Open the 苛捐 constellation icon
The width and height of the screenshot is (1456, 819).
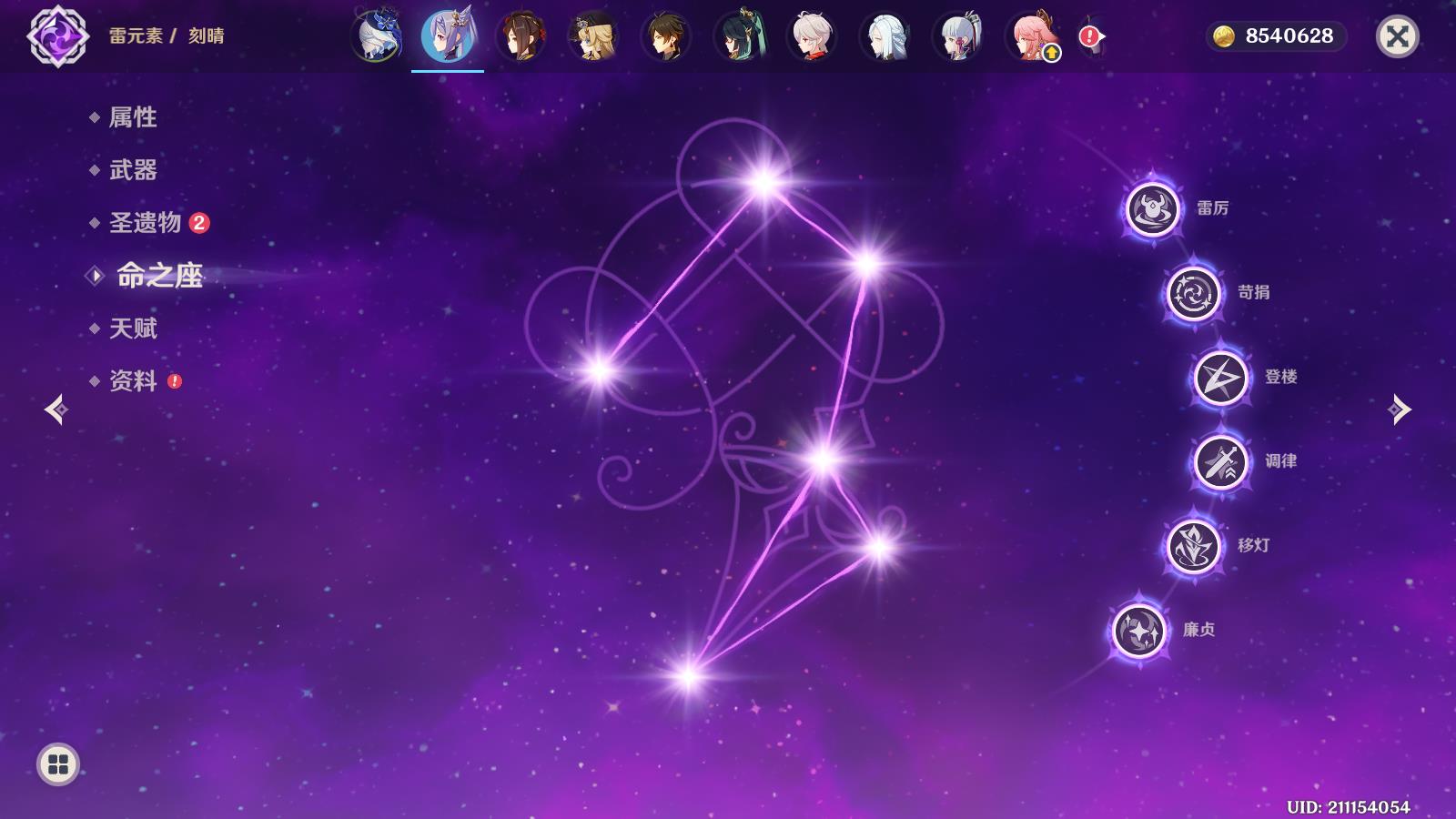(x=1193, y=293)
